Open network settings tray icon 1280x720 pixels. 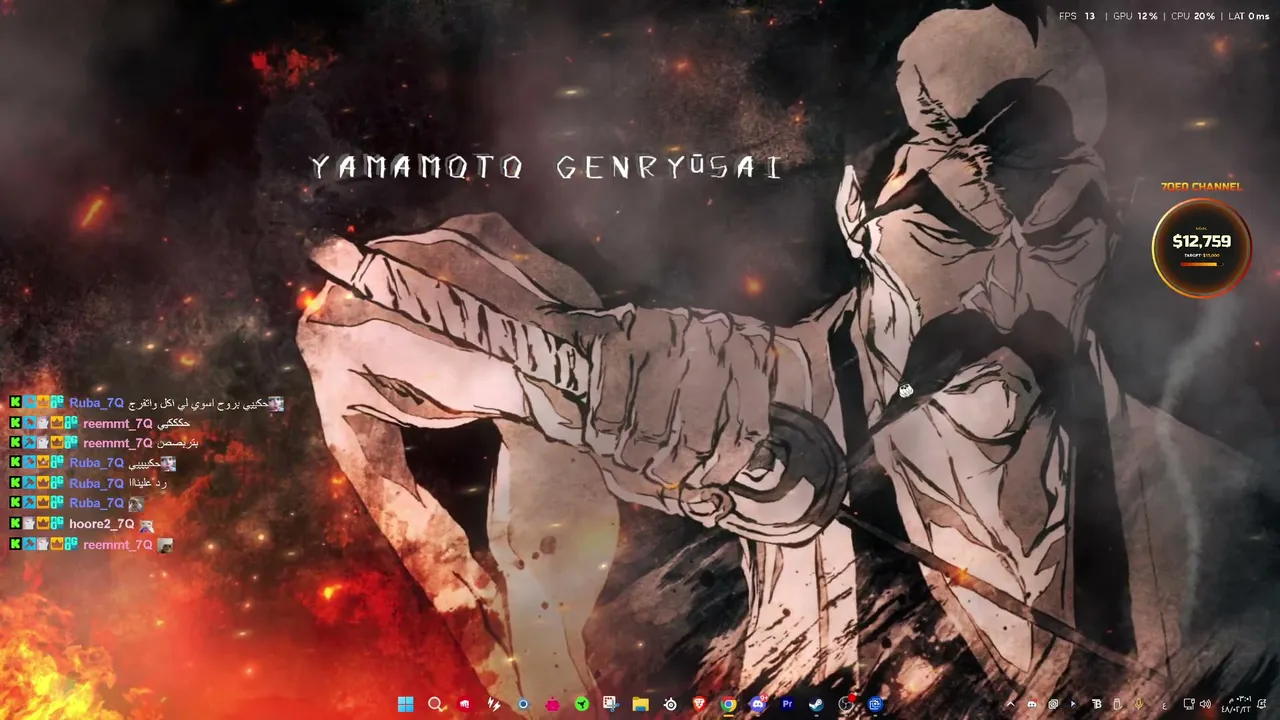pyautogui.click(x=1189, y=704)
